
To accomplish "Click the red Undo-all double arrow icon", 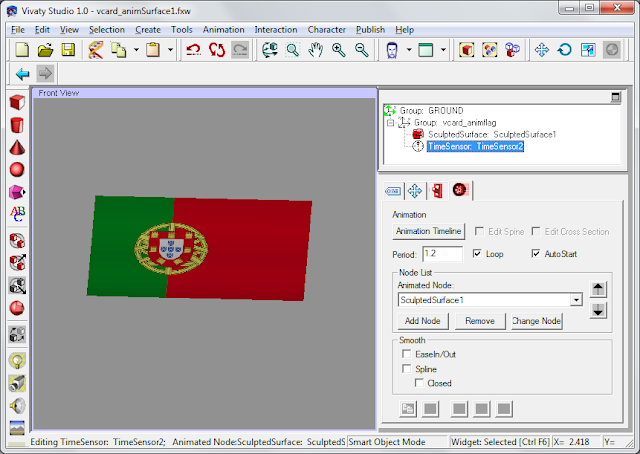I will point(217,50).
